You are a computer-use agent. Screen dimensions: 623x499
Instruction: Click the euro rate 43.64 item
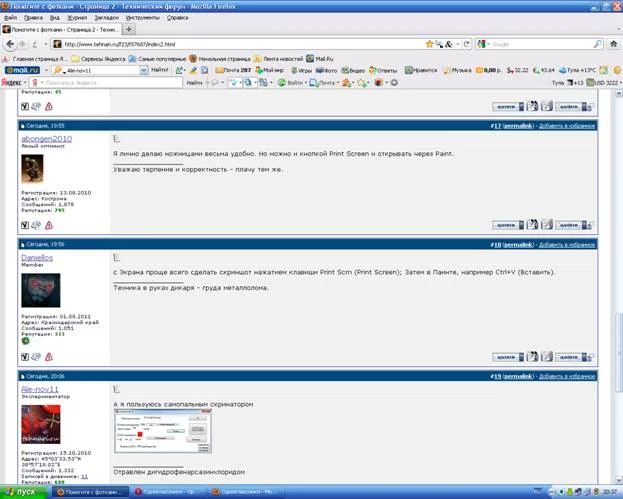pos(544,70)
